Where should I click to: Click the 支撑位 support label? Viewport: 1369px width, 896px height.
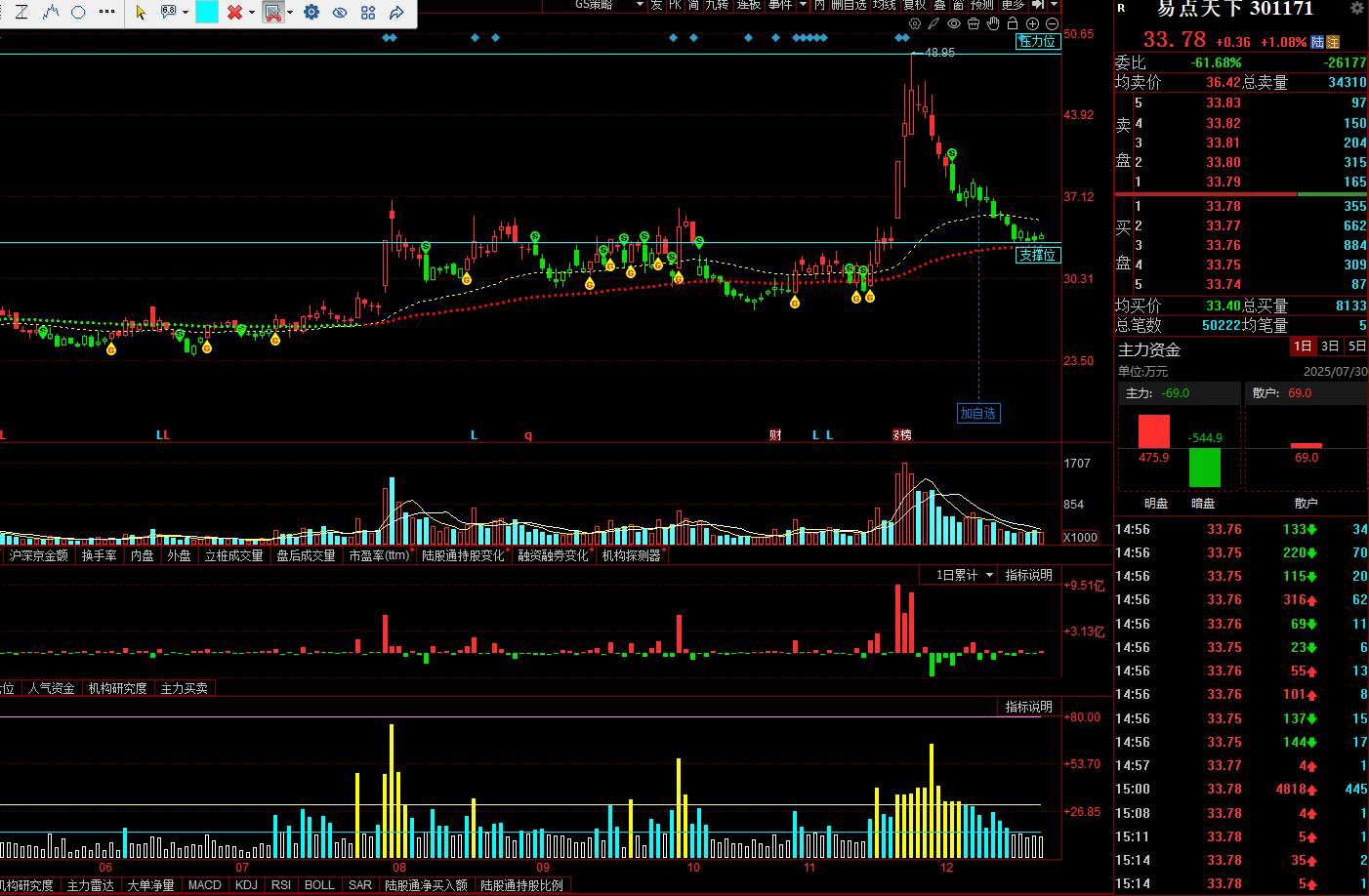click(1037, 255)
